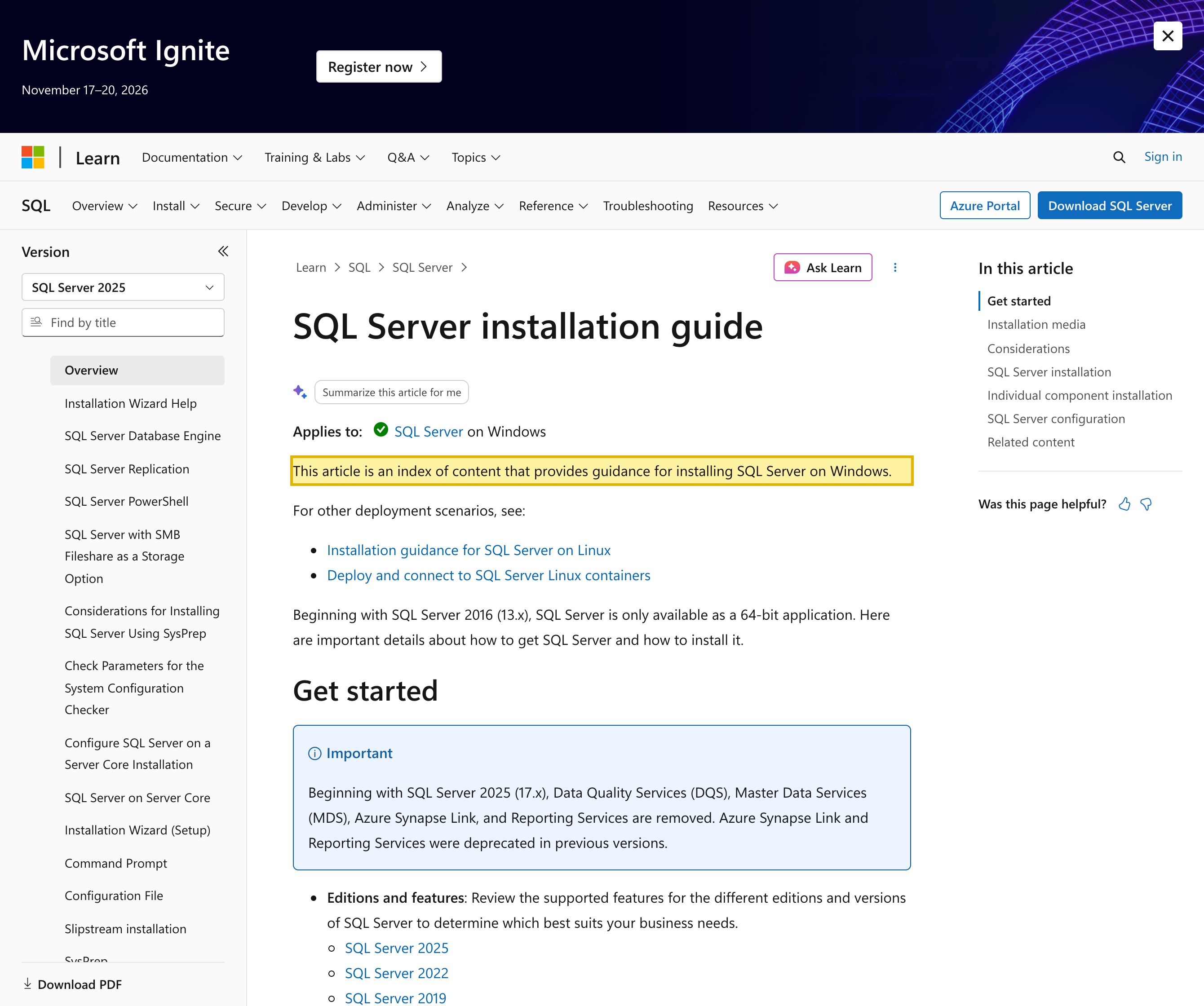Collapse the table of contents panel
Image resolution: width=1204 pixels, height=1006 pixels.
click(223, 251)
